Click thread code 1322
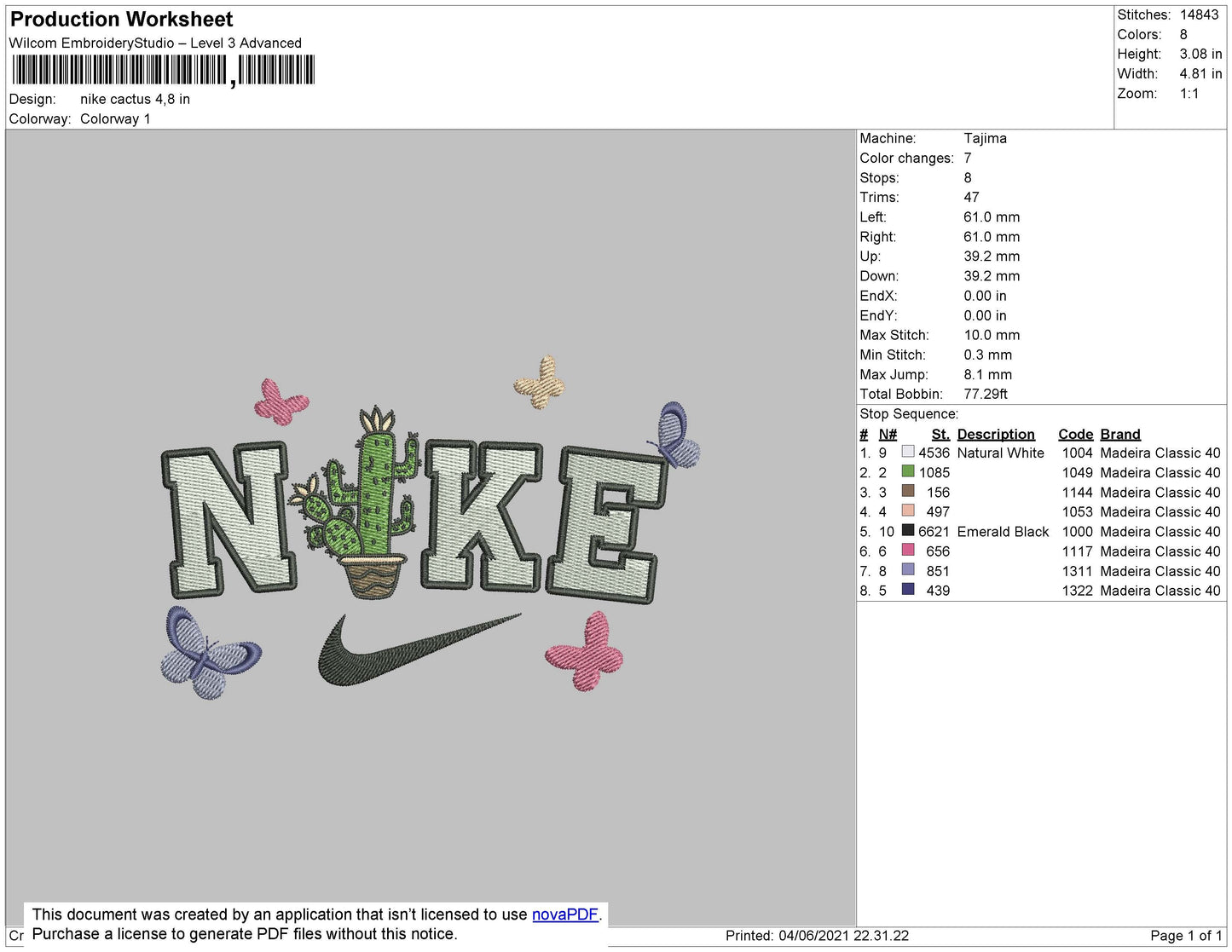 coord(1077,591)
